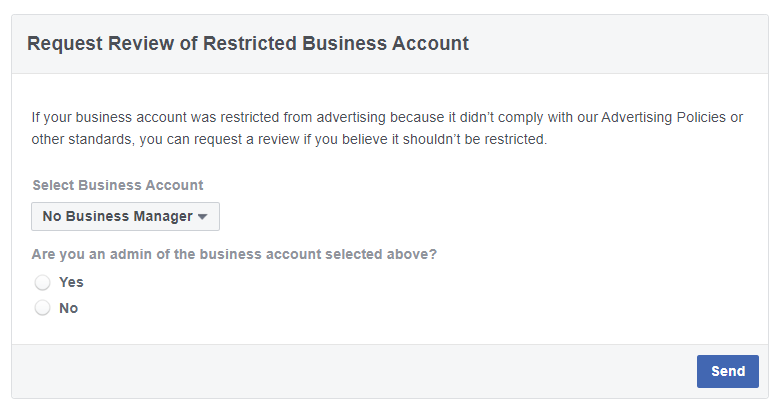Click the first line of the description paragraph
781x411 pixels.
point(387,117)
